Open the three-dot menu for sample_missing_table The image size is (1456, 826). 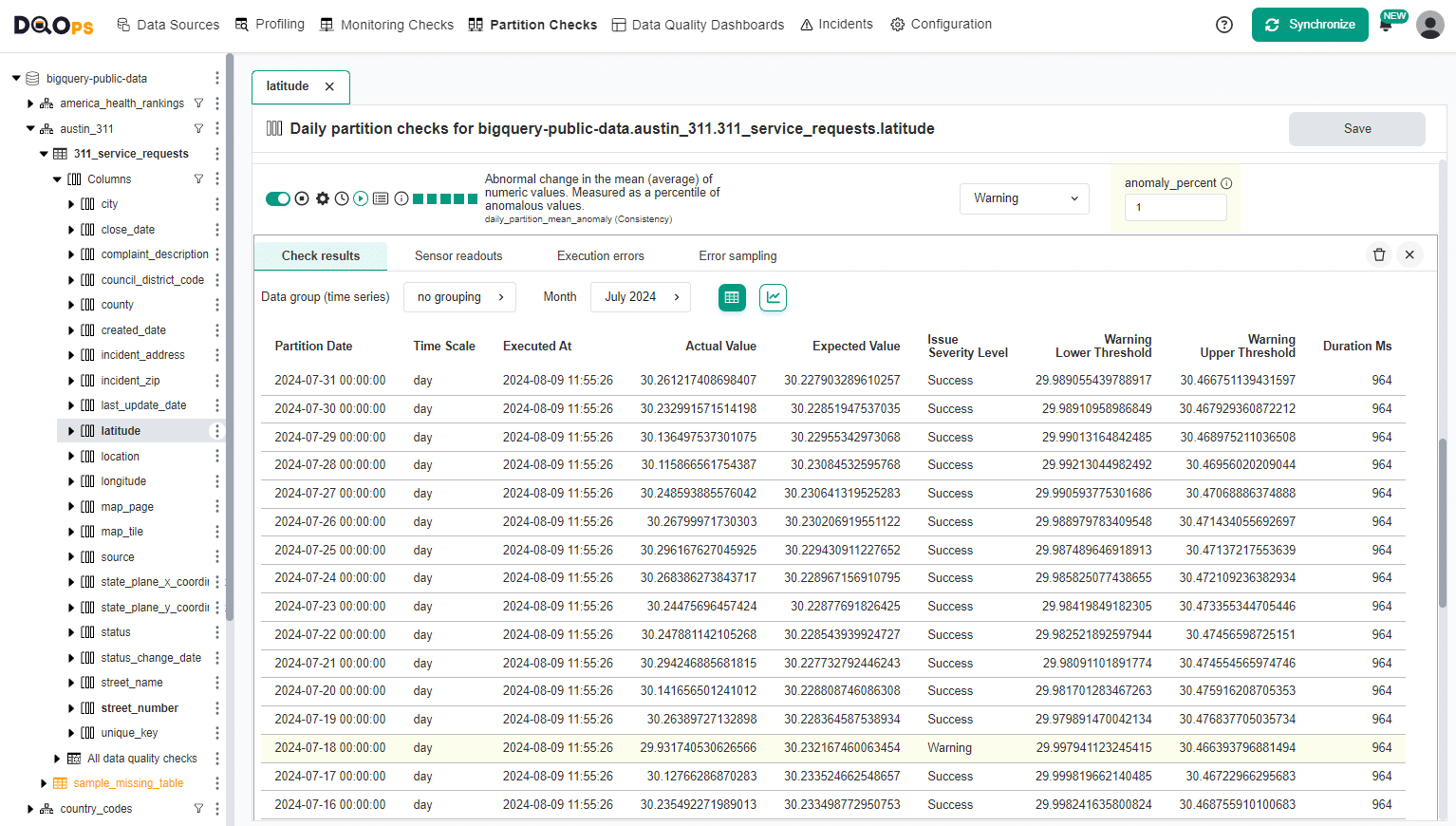click(x=216, y=783)
